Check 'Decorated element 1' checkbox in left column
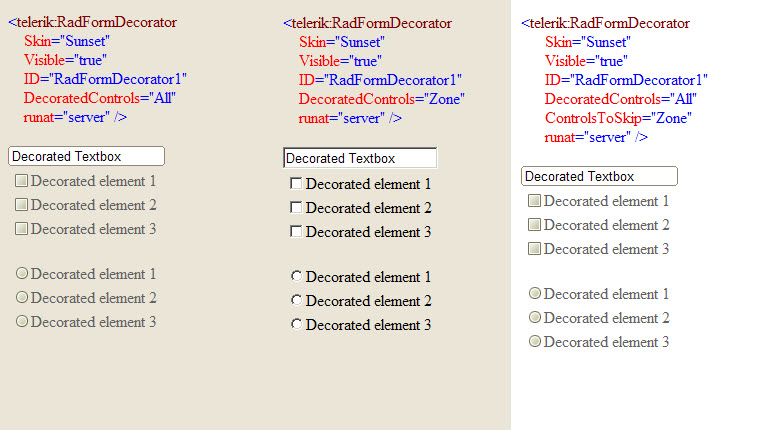This screenshot has width=768, height=430. point(21,181)
